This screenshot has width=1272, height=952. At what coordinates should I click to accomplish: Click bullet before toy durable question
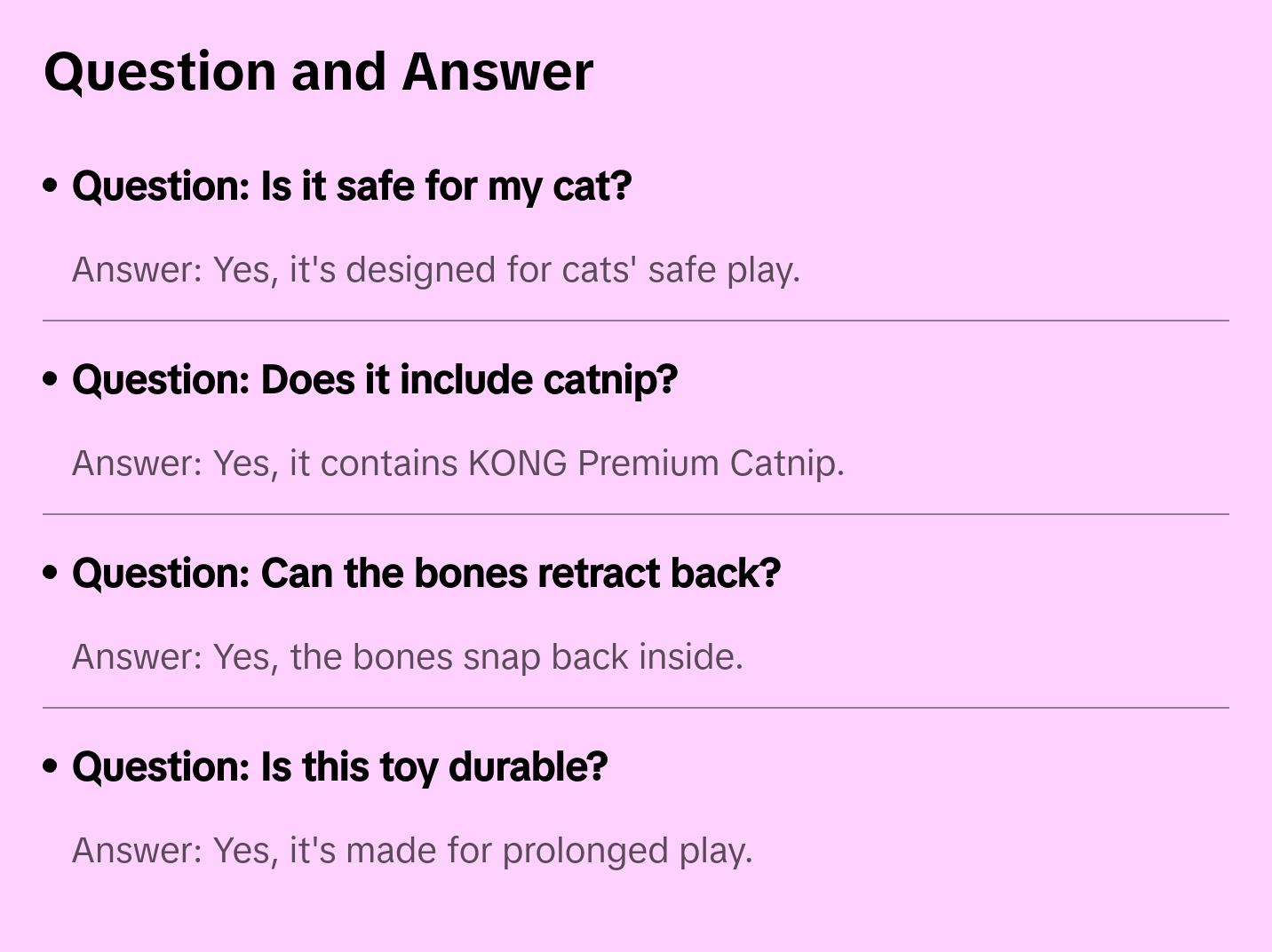51,766
